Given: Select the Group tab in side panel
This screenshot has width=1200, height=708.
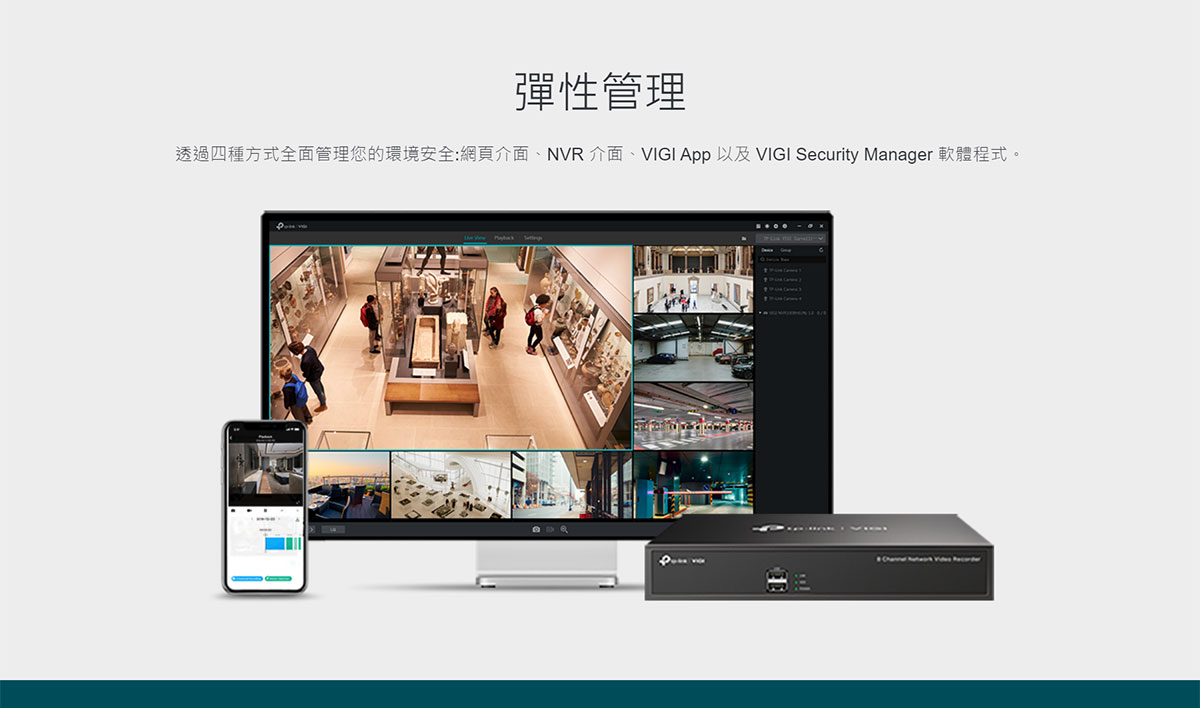Looking at the screenshot, I should pyautogui.click(x=786, y=250).
